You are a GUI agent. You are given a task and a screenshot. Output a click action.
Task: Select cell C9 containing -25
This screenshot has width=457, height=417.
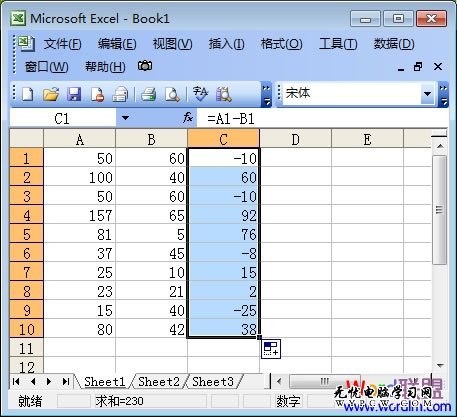point(223,310)
